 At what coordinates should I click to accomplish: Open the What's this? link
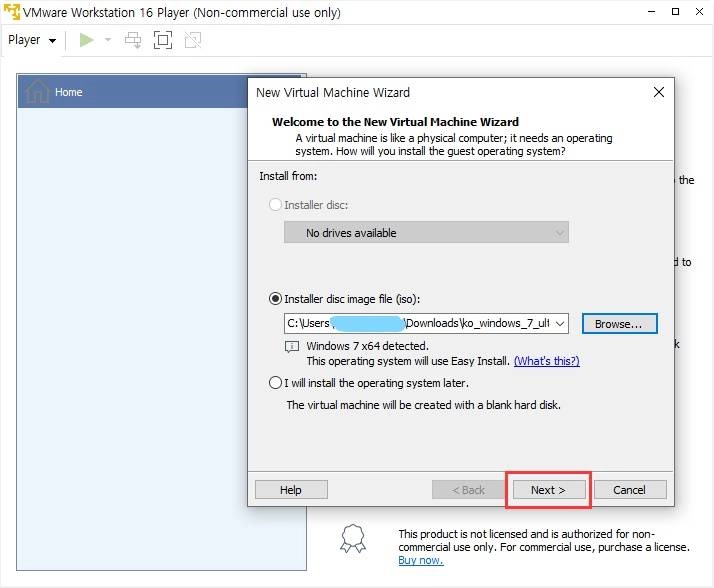coord(546,361)
